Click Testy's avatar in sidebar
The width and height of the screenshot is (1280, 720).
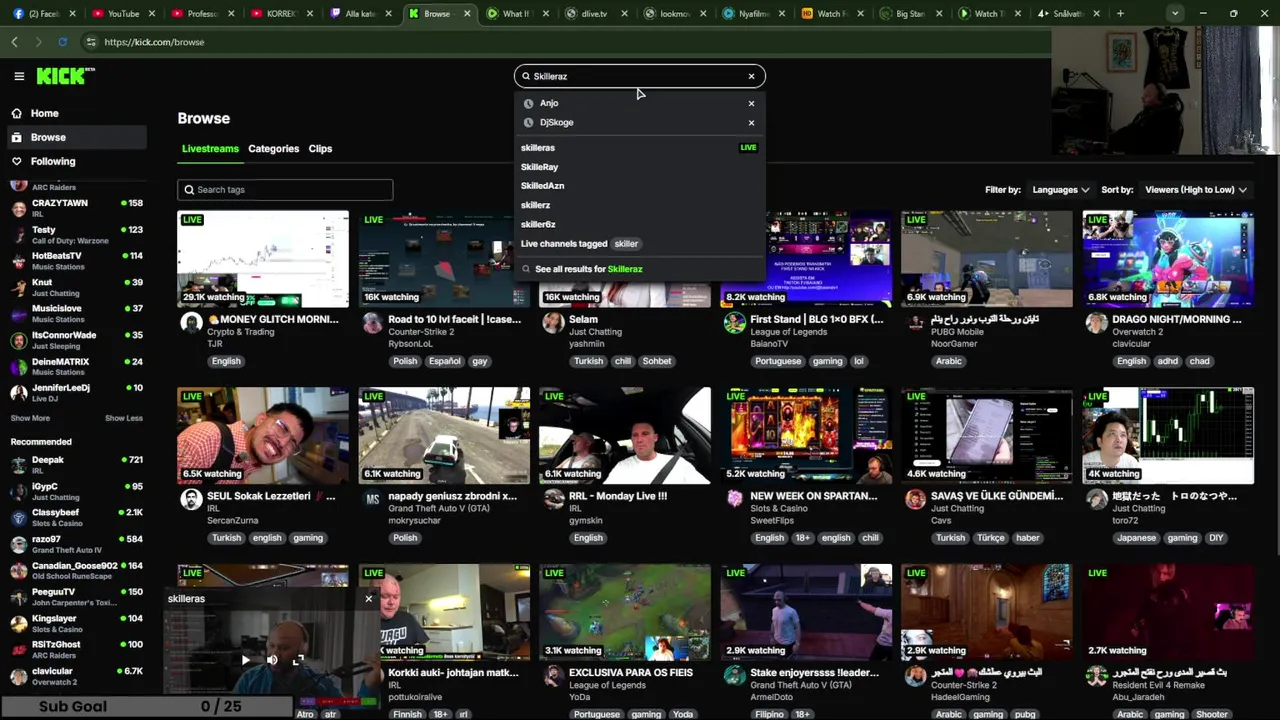tap(18, 235)
